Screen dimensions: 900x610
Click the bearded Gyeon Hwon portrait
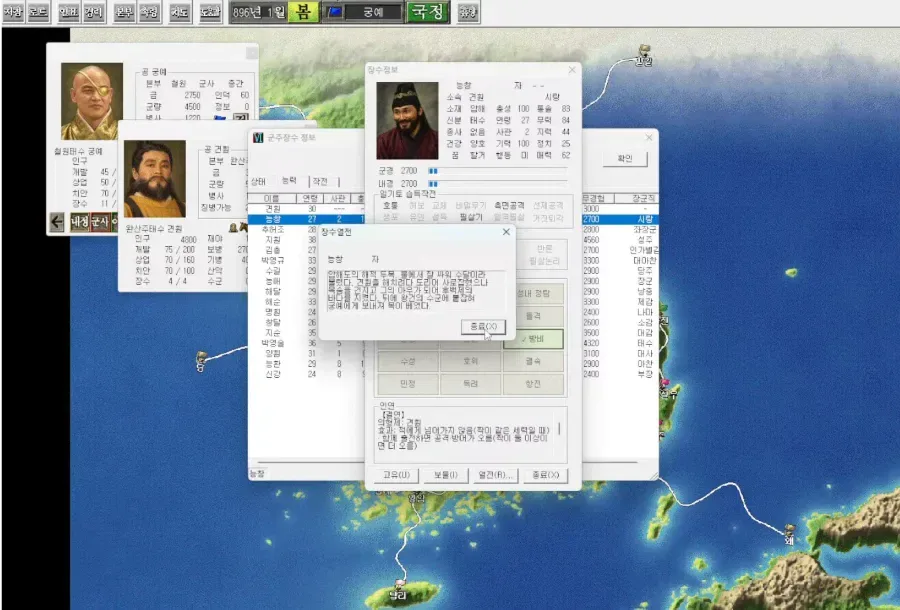click(x=155, y=178)
